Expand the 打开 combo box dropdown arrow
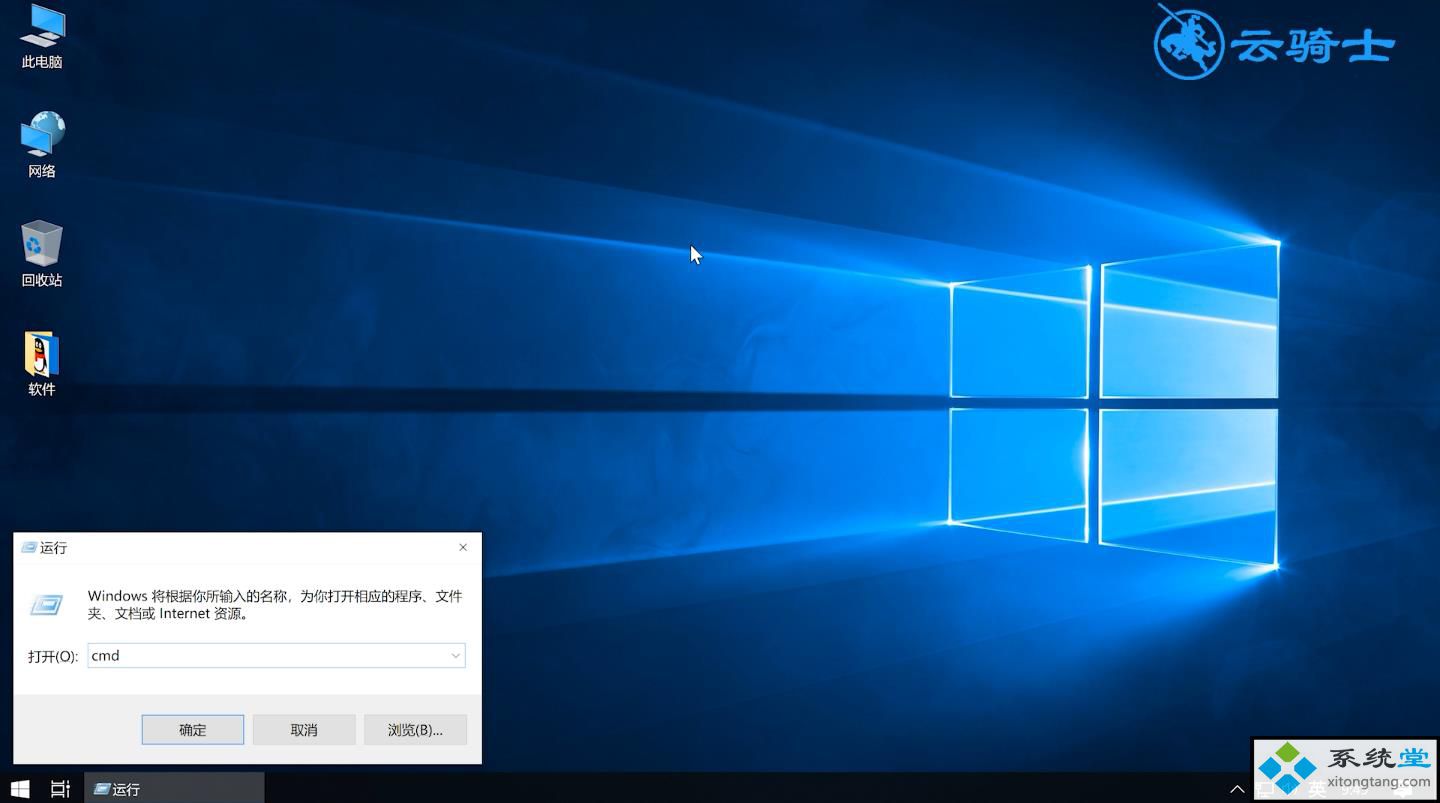 point(455,656)
